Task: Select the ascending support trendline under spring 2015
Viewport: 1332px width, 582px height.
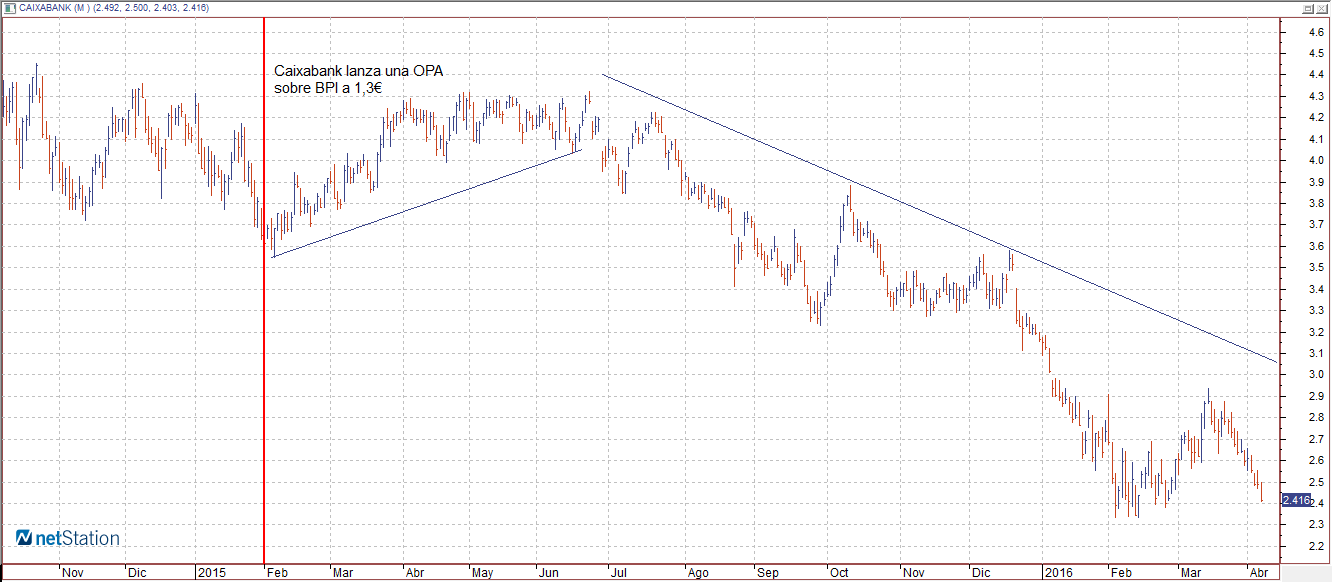Action: [x=425, y=204]
